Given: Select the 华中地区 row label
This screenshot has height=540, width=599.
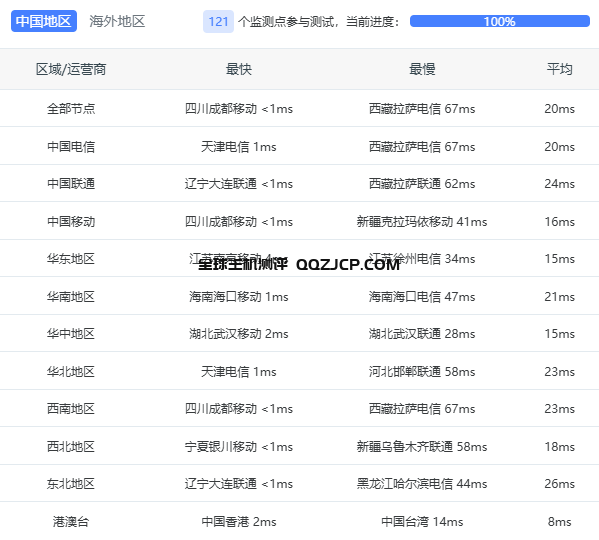Looking at the screenshot, I should click(x=71, y=334).
